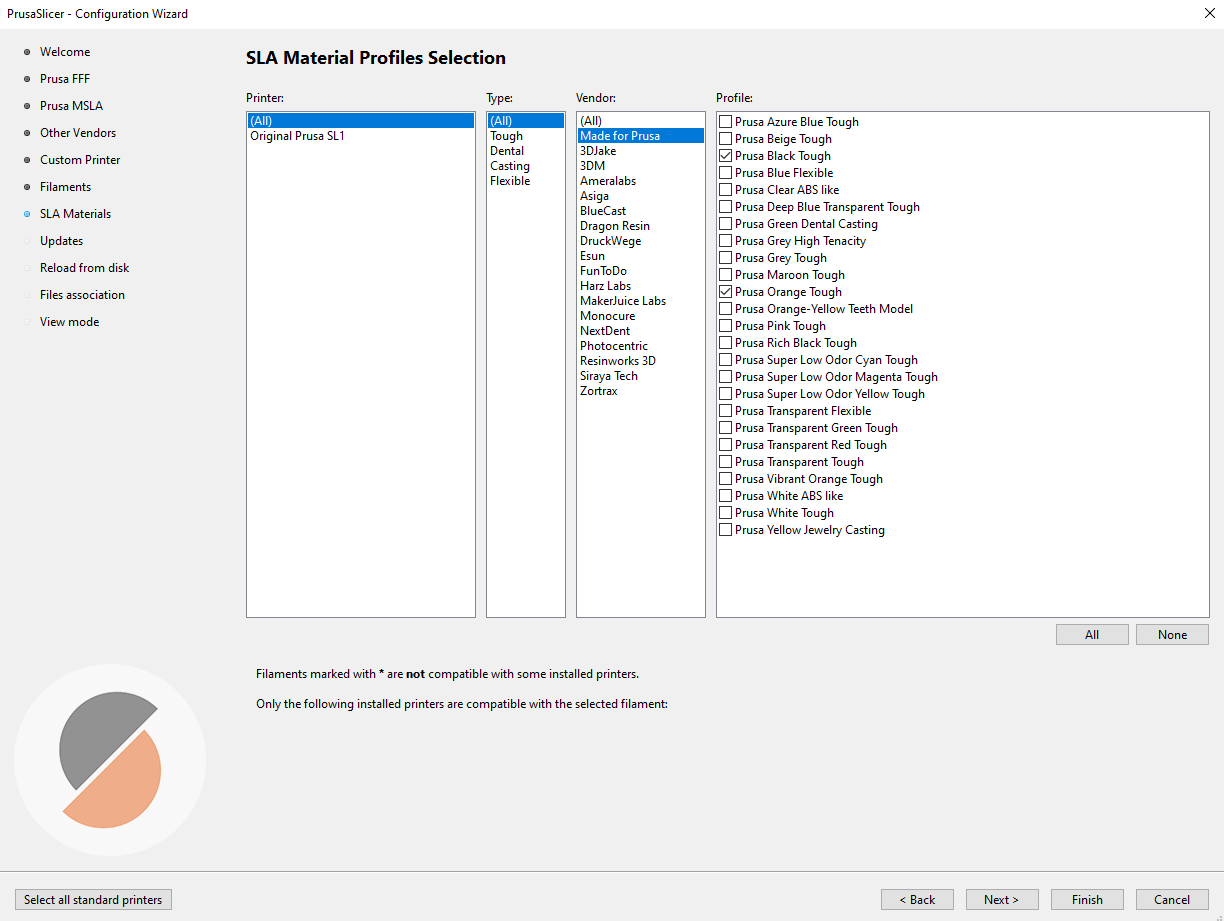Go to the Welcome wizard page
Screen dimensions: 1224x921
point(65,52)
